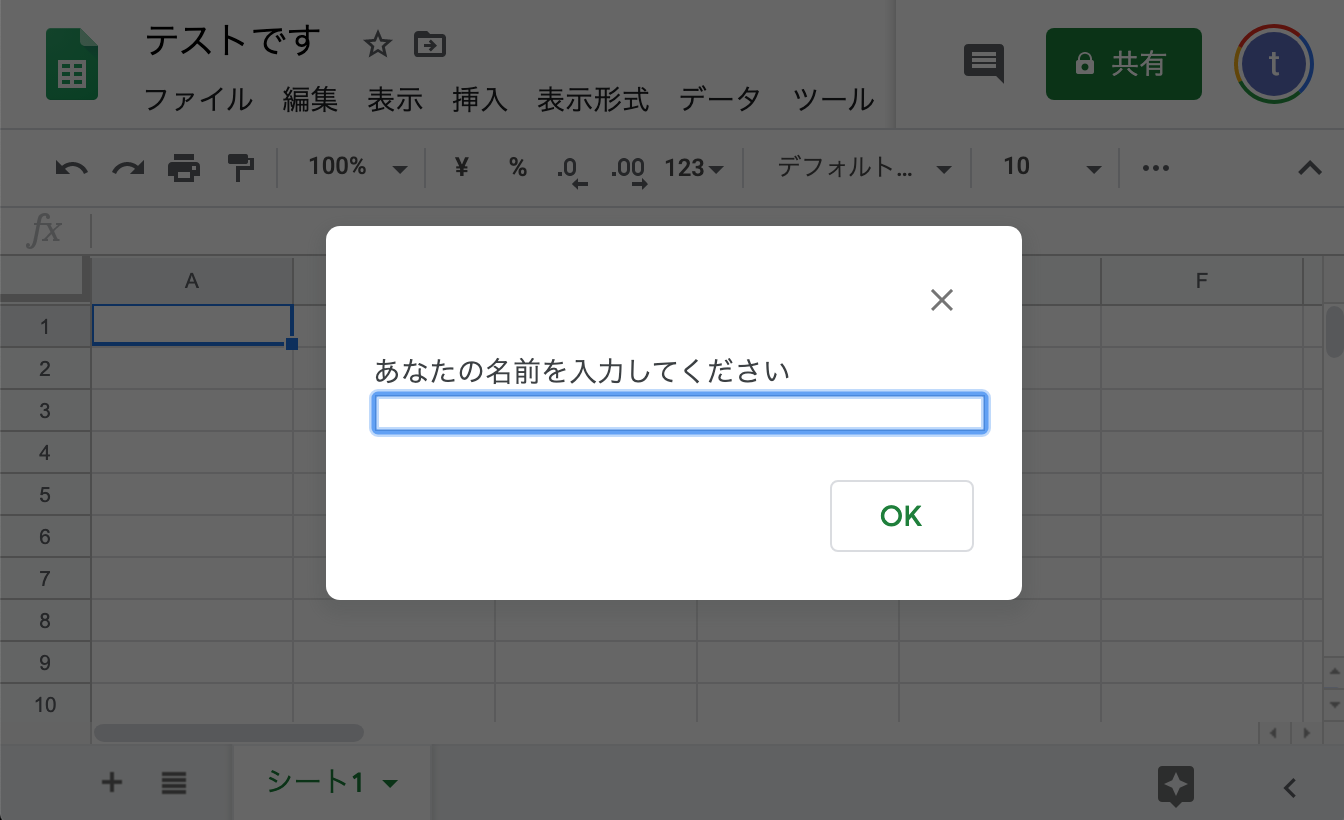Open the シート1 sheet tab dropdown arrow

(391, 785)
